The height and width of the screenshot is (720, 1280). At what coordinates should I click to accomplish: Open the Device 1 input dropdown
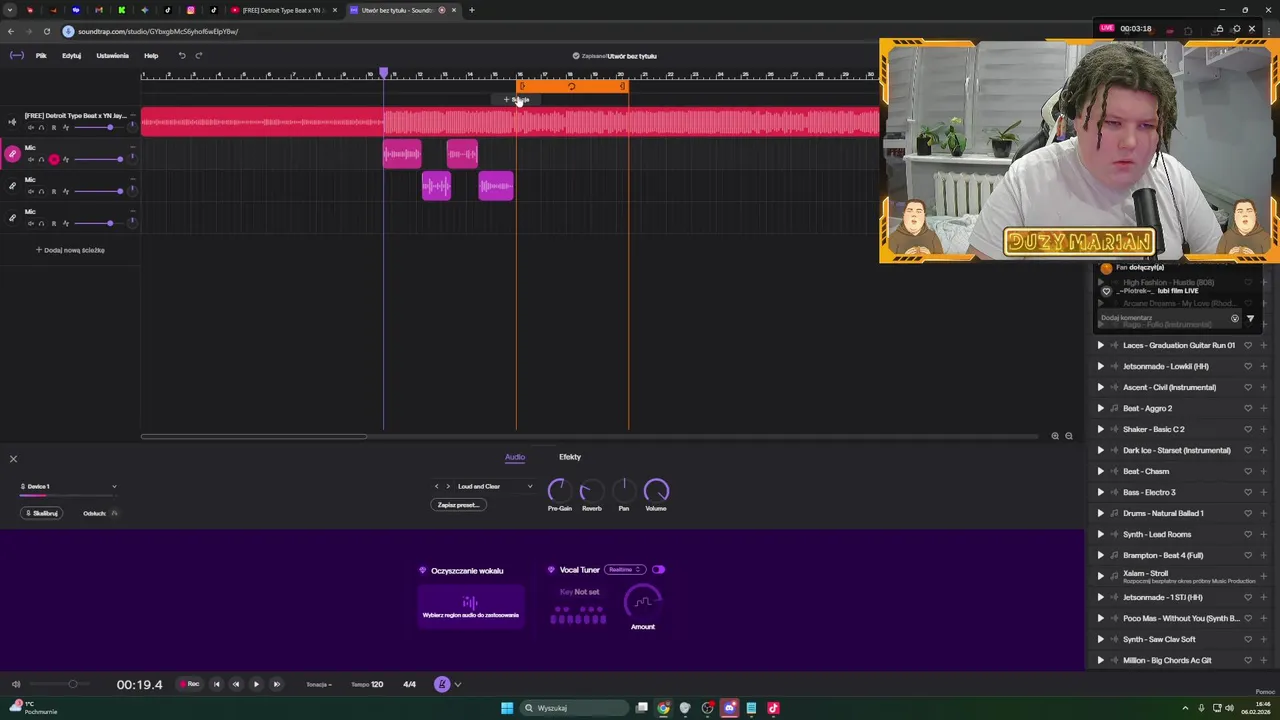pos(68,486)
